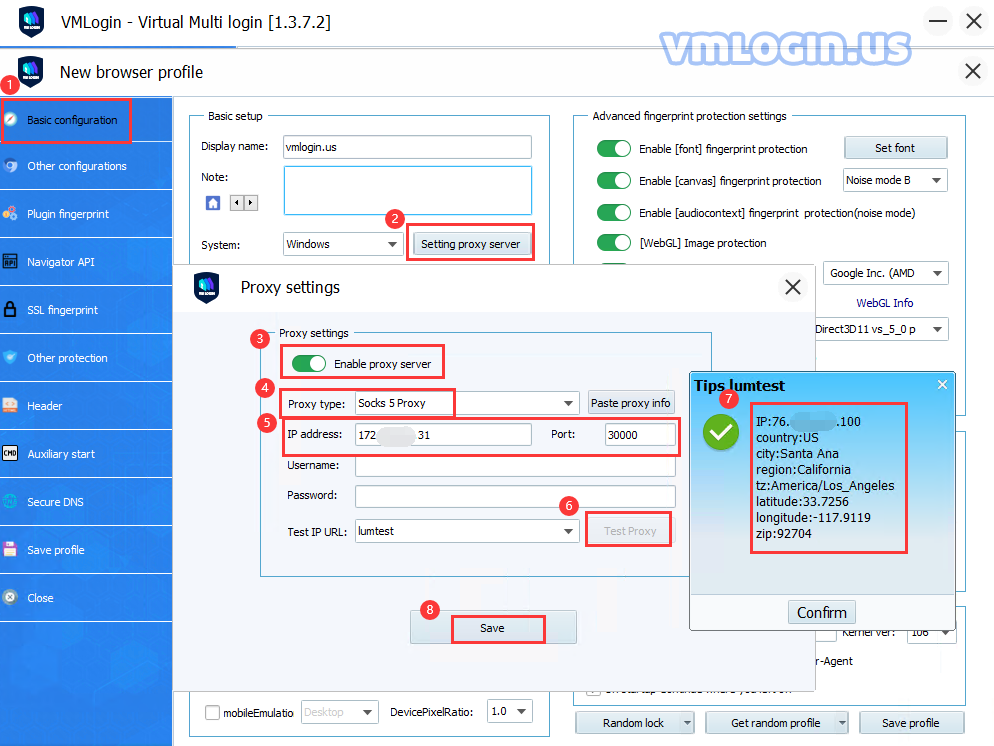Open the Noise mode B dropdown
994x746 pixels.
point(895,180)
